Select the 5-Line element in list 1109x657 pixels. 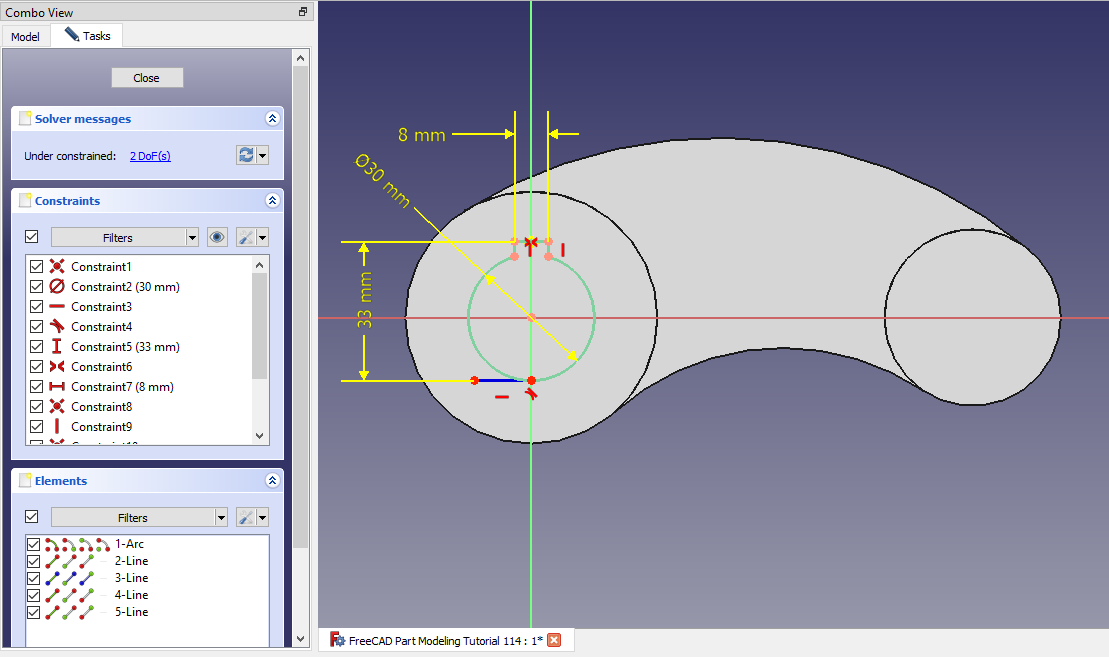131,612
